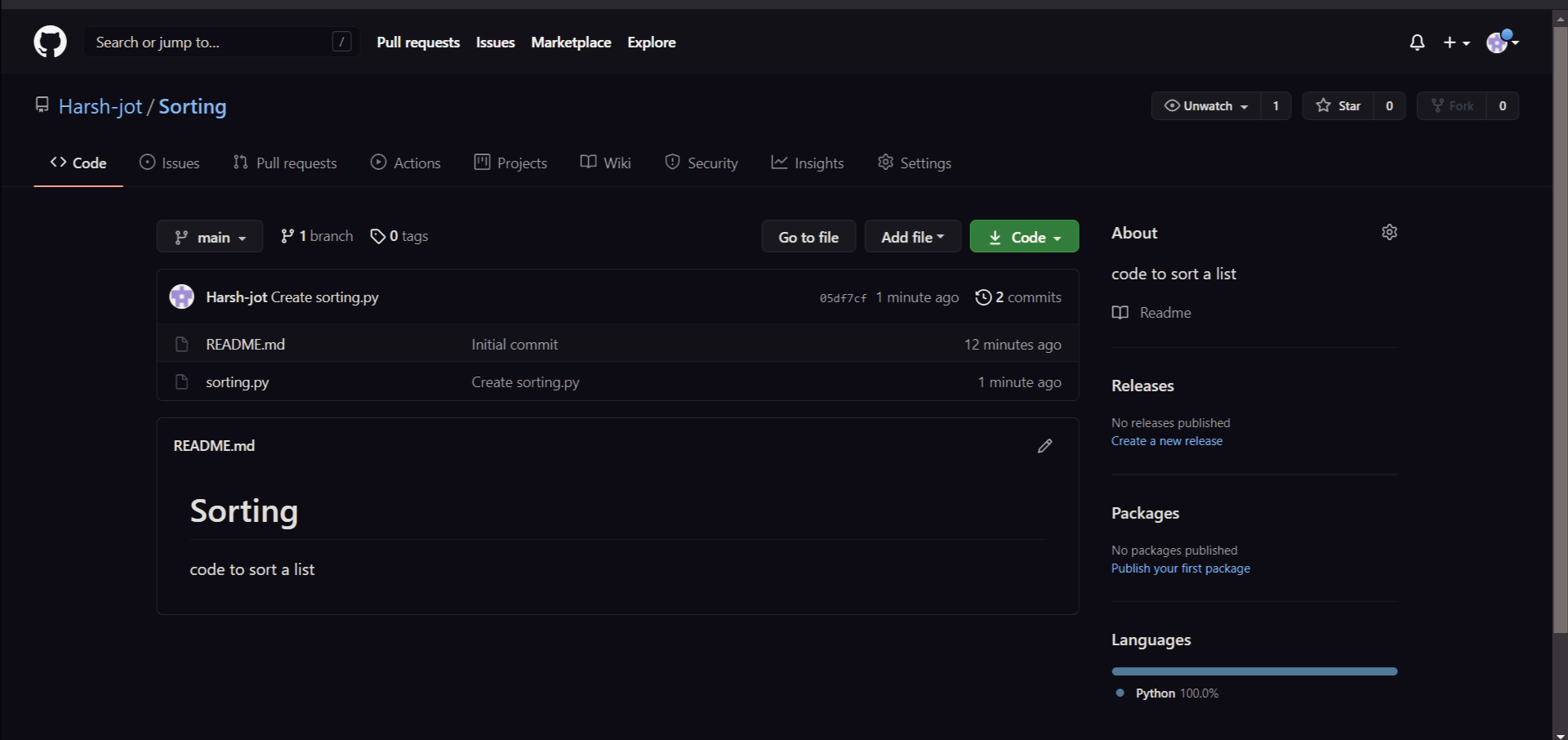Open the sorting.py file
Viewport: 1568px width, 740px height.
point(237,382)
